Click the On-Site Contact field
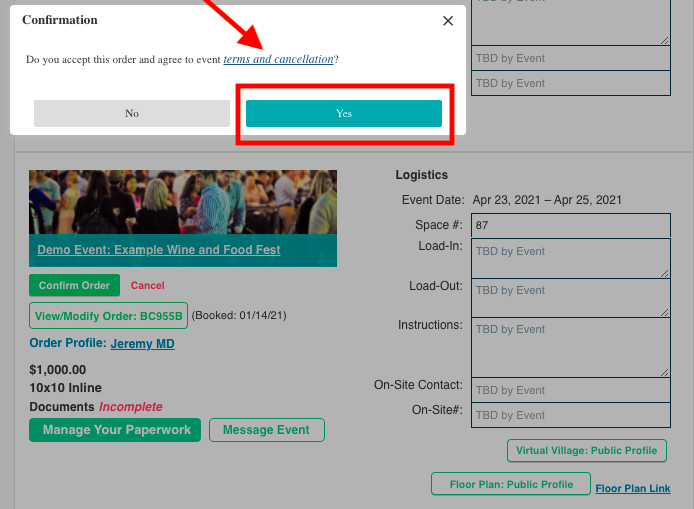This screenshot has width=694, height=509. tap(571, 390)
